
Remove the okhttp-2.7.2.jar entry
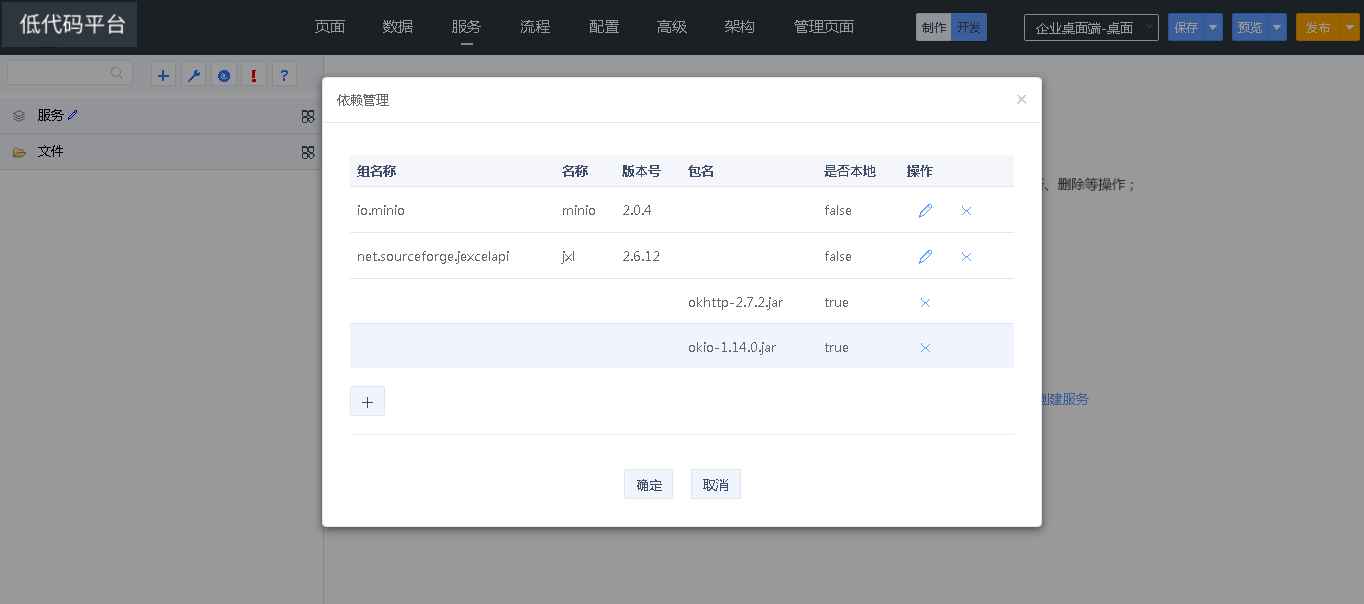(925, 303)
